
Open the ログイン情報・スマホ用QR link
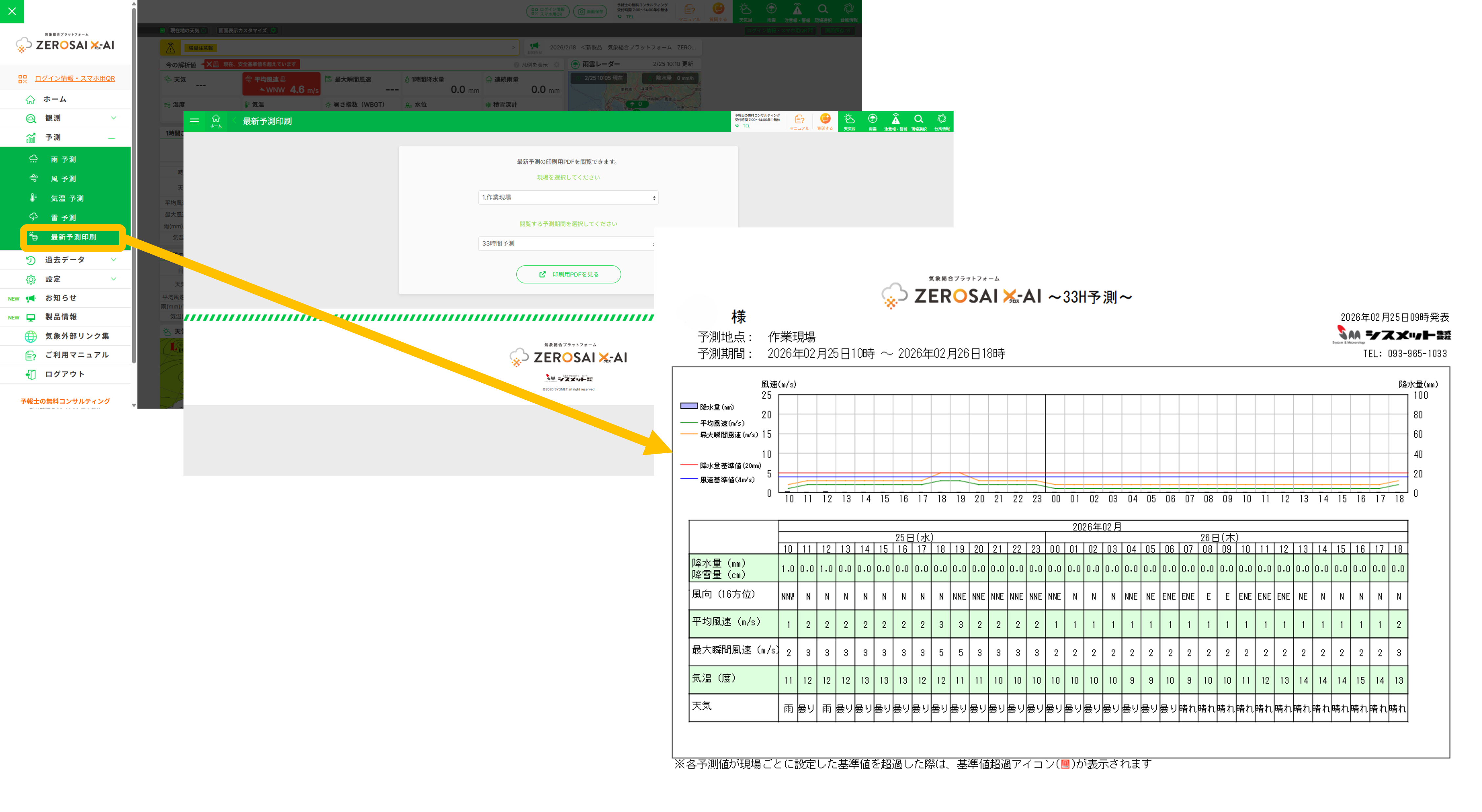coord(74,79)
